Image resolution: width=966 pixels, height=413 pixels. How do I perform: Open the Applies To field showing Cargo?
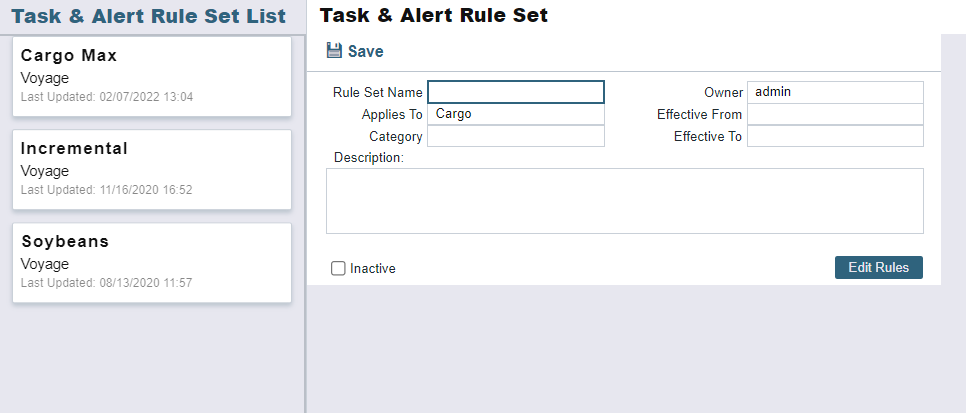516,114
